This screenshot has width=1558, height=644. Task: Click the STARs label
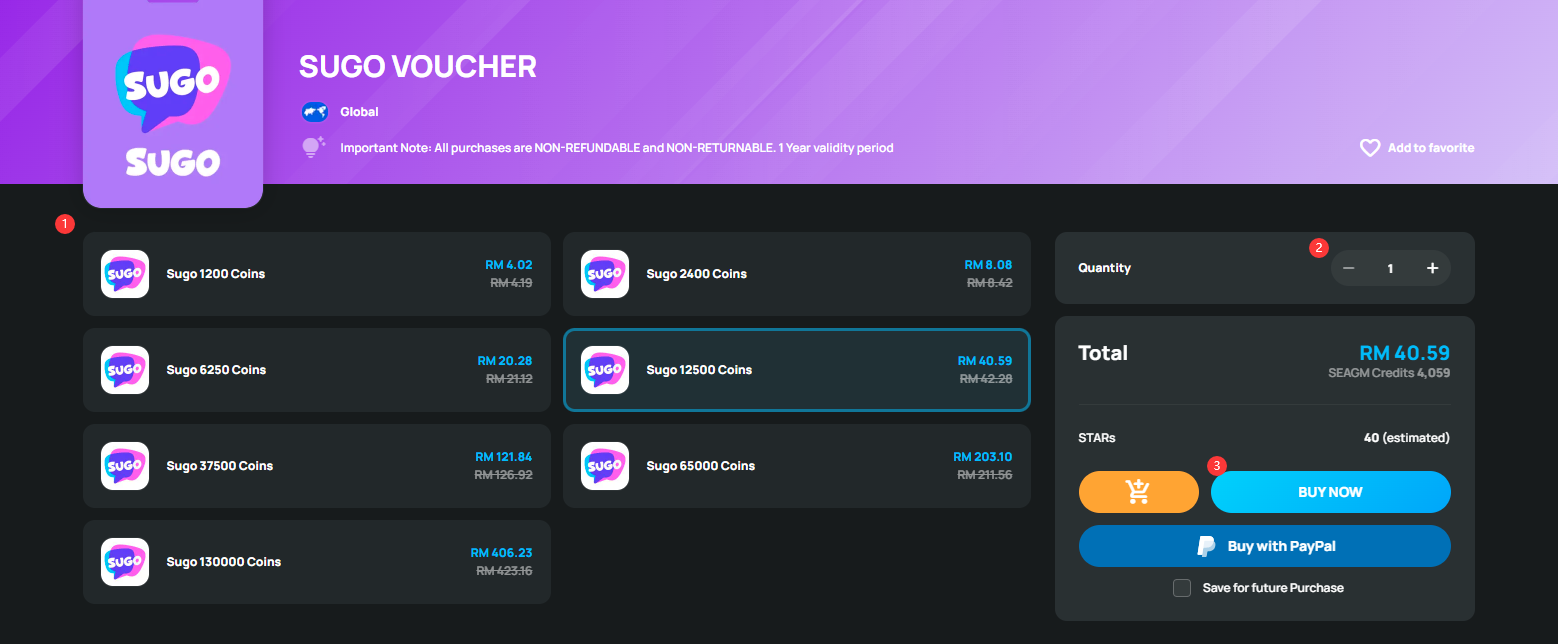(1097, 438)
